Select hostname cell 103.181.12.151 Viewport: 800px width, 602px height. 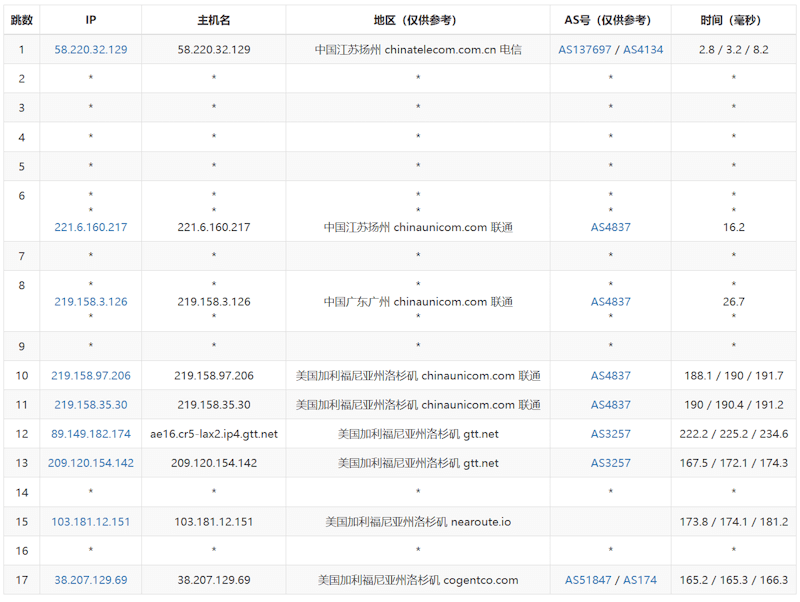214,521
